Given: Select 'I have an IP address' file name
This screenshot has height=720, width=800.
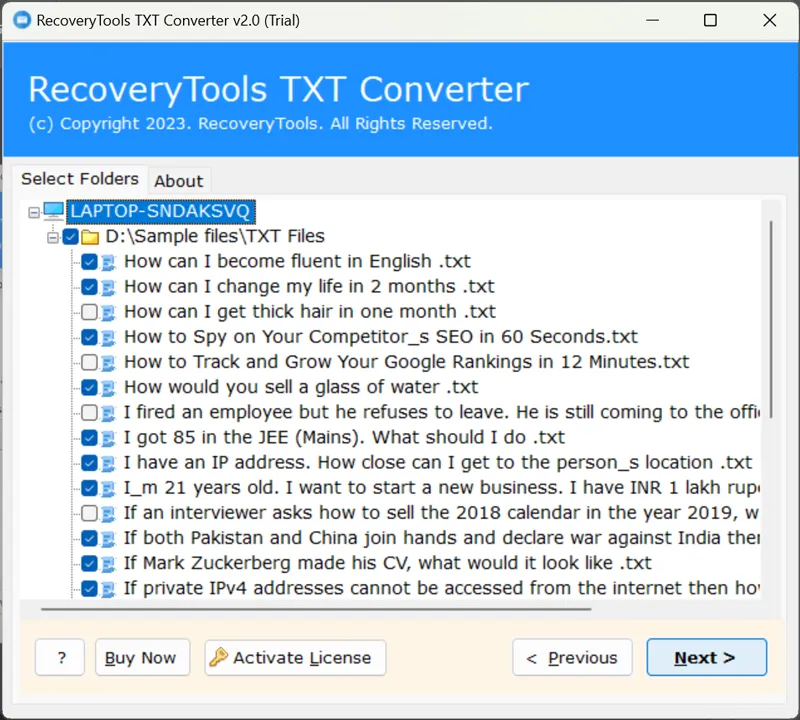Looking at the screenshot, I should pos(438,462).
